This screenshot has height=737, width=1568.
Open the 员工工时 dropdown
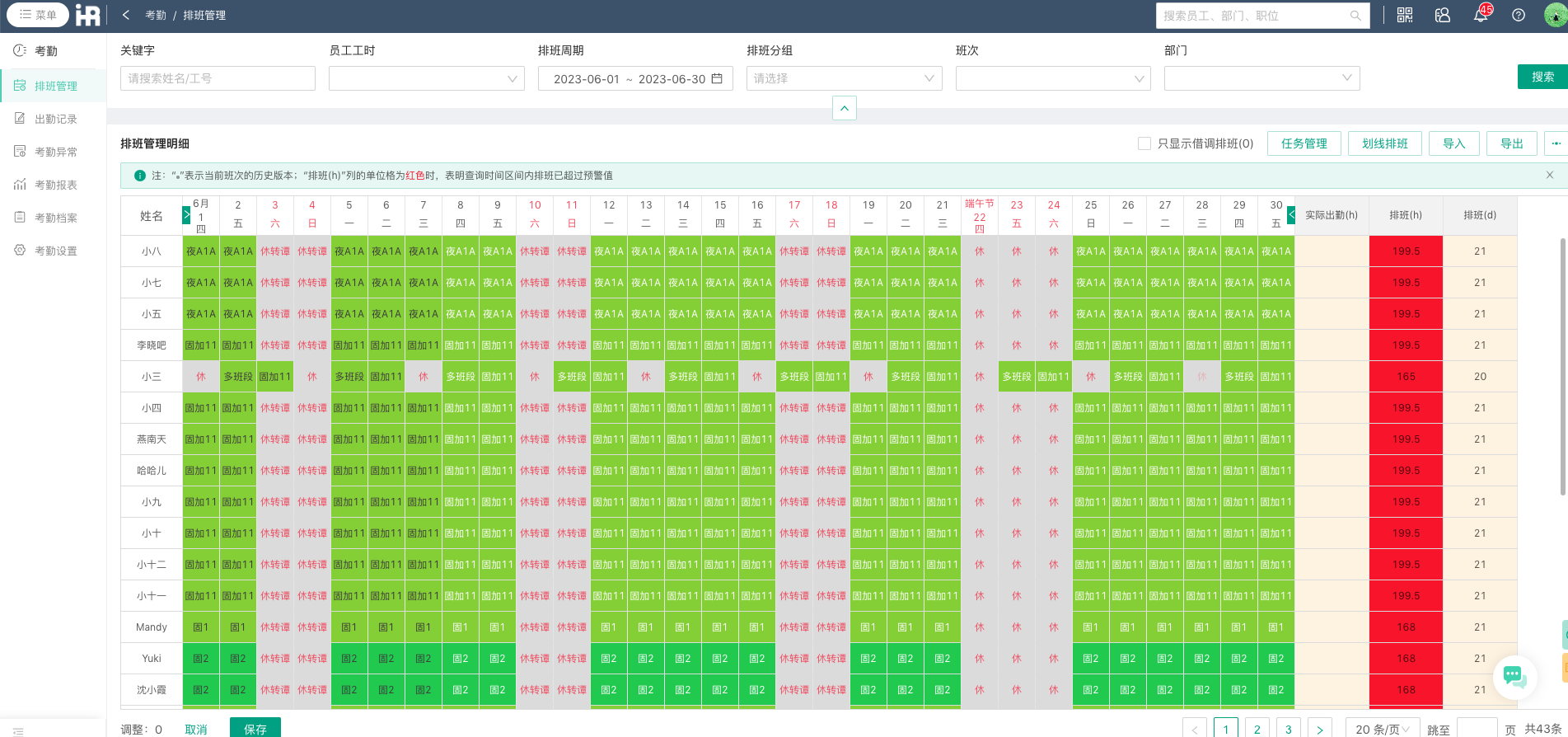coord(426,78)
